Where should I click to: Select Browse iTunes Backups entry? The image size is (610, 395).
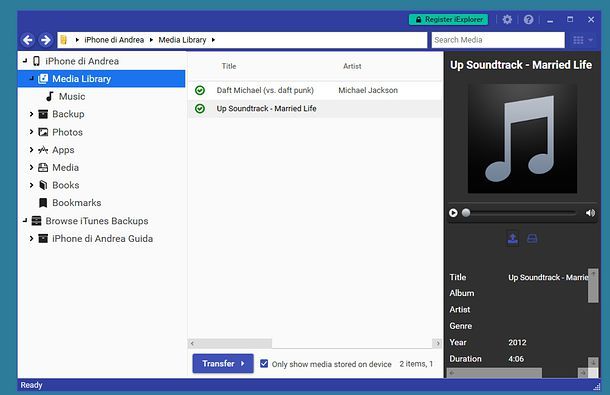[97, 221]
